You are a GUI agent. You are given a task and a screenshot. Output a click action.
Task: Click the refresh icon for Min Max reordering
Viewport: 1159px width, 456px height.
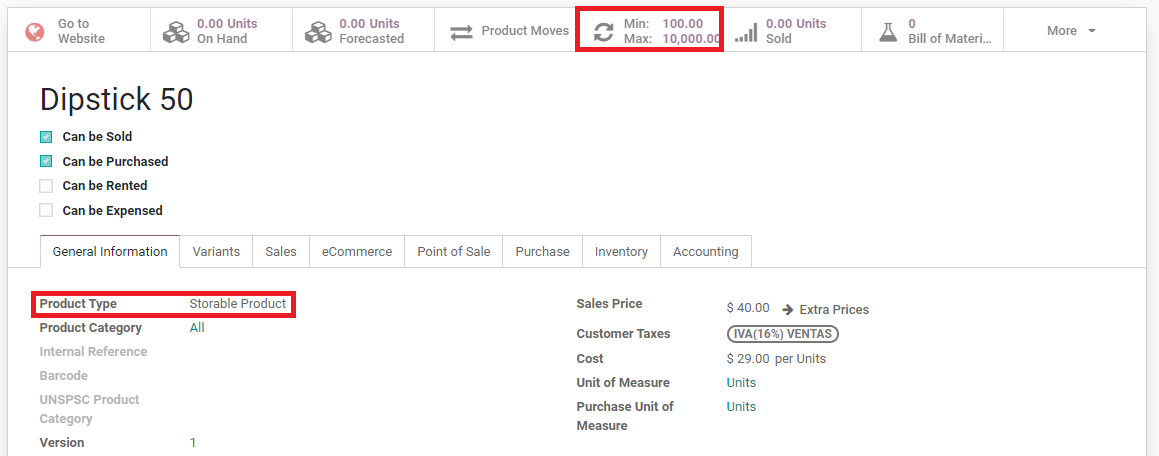click(603, 32)
